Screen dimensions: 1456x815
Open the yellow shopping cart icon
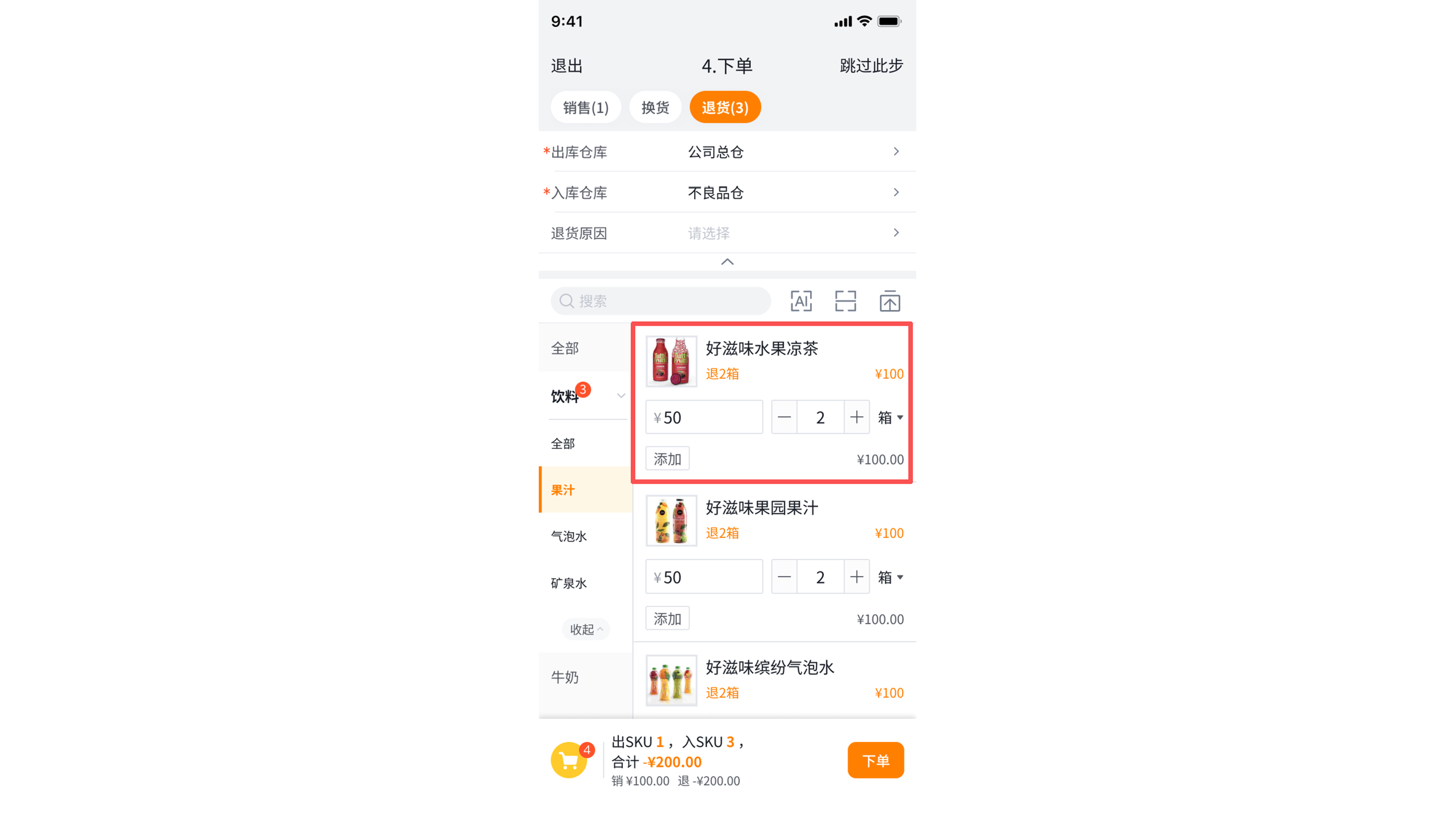(x=569, y=760)
